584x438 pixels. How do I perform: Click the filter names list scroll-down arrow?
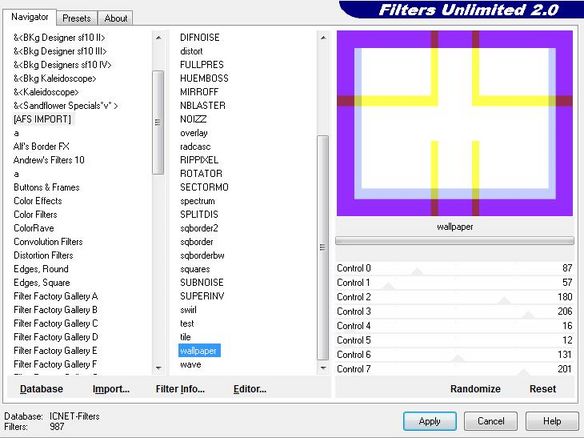[x=323, y=368]
